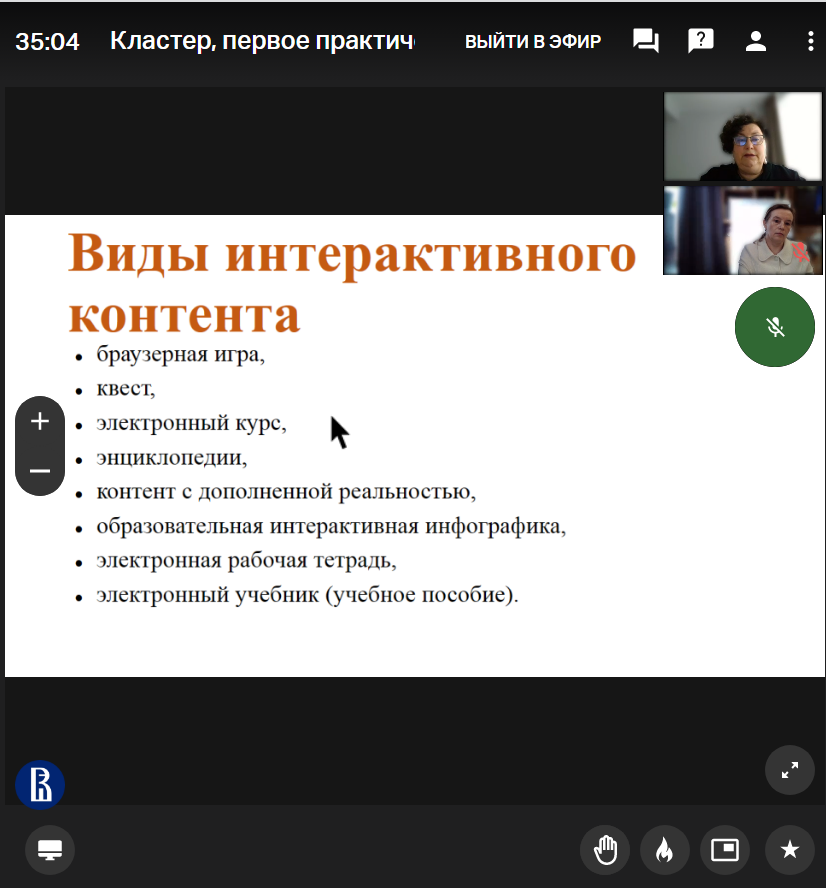
Task: Click the 35:04 session timer
Action: tap(47, 41)
